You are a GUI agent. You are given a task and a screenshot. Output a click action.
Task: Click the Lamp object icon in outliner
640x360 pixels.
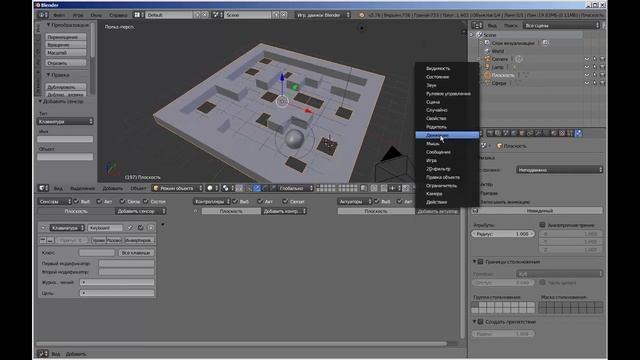[487, 67]
